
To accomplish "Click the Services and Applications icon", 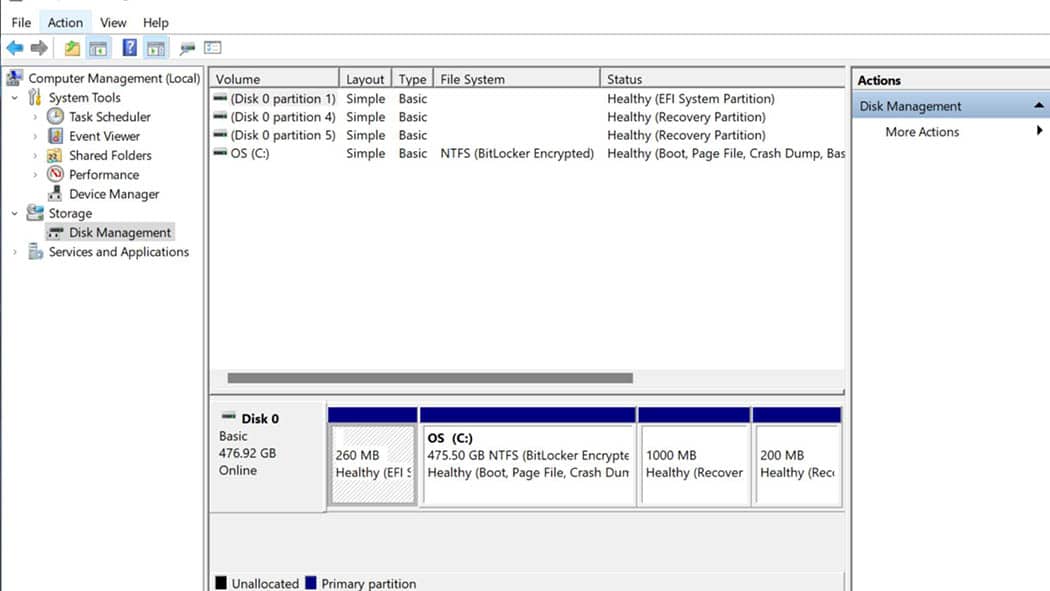I will pyautogui.click(x=35, y=252).
